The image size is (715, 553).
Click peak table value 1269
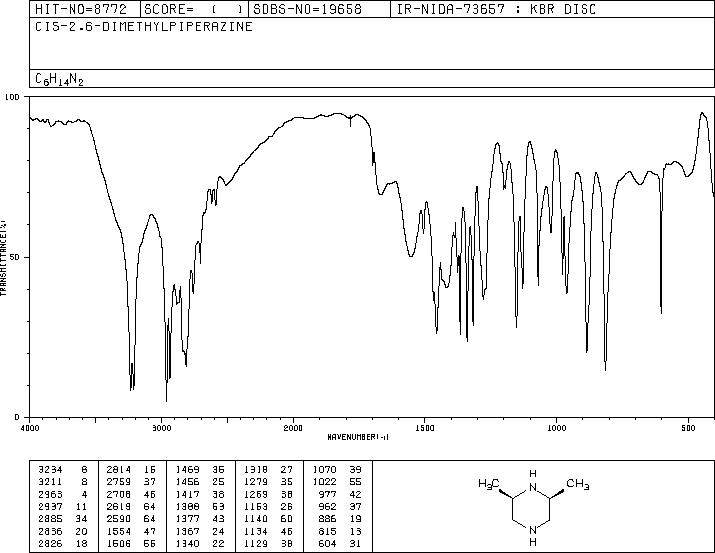256,494
